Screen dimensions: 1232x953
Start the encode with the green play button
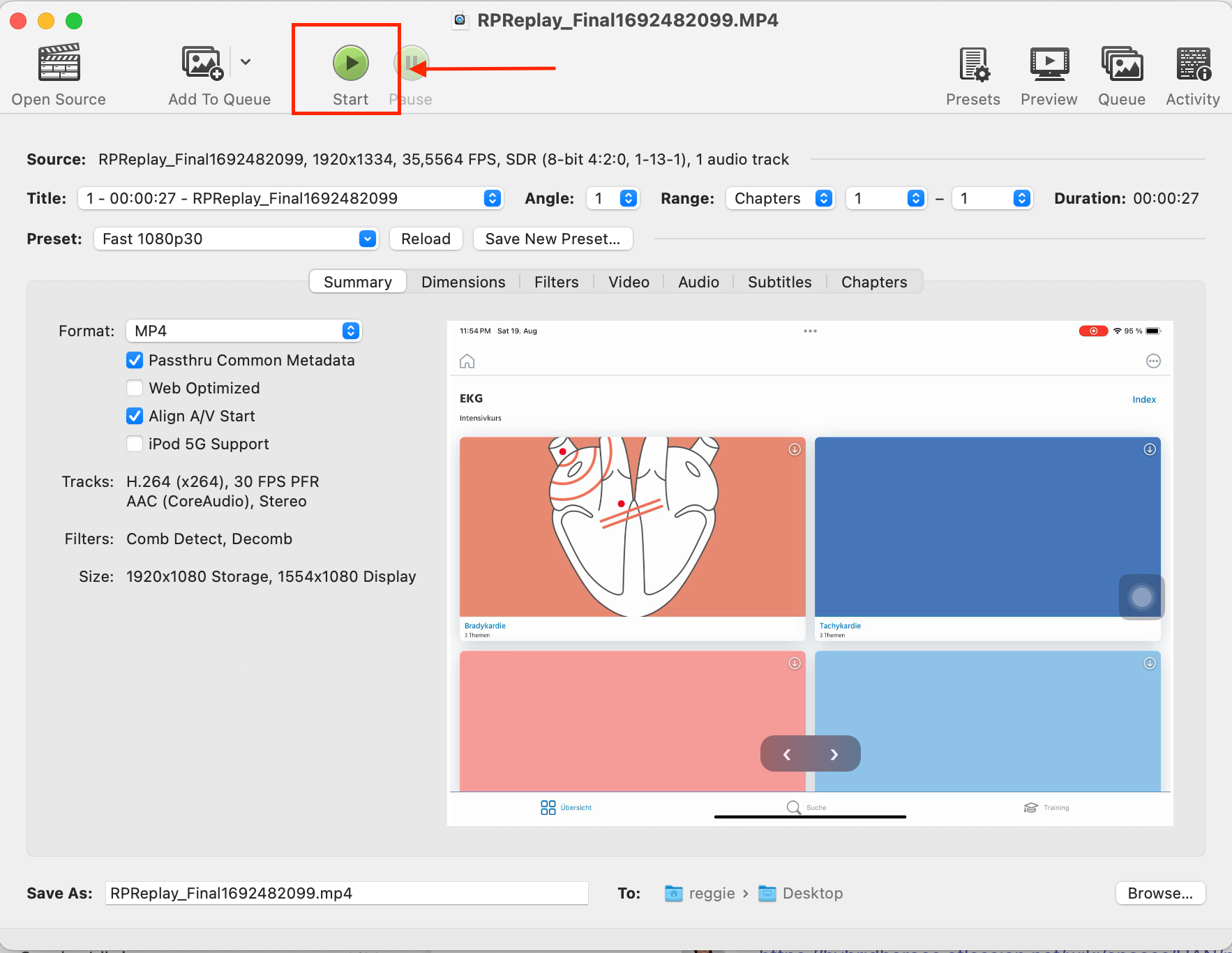pos(350,63)
